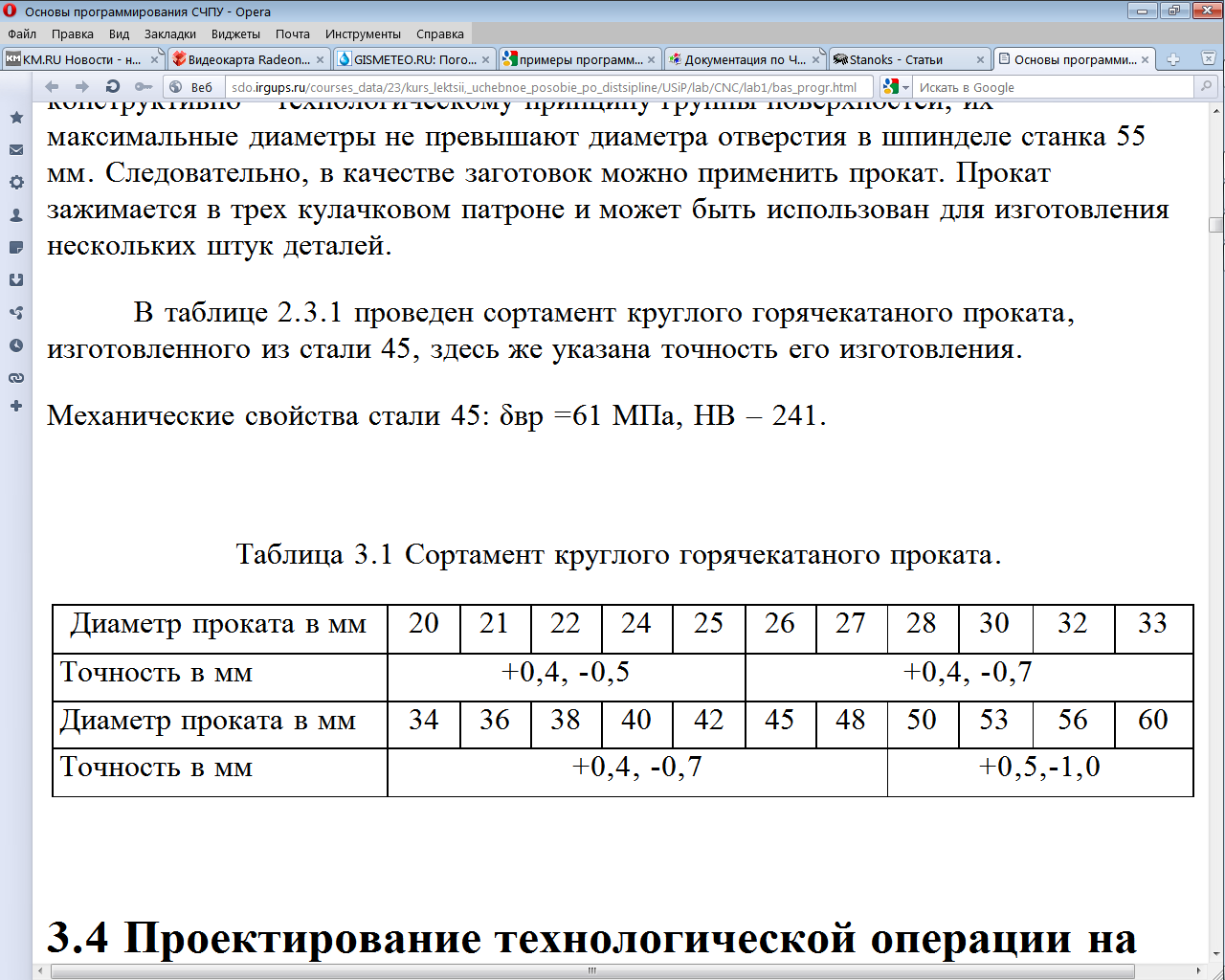The image size is (1225, 980).
Task: Open the closed tabs trash icon
Action: coord(1208,58)
